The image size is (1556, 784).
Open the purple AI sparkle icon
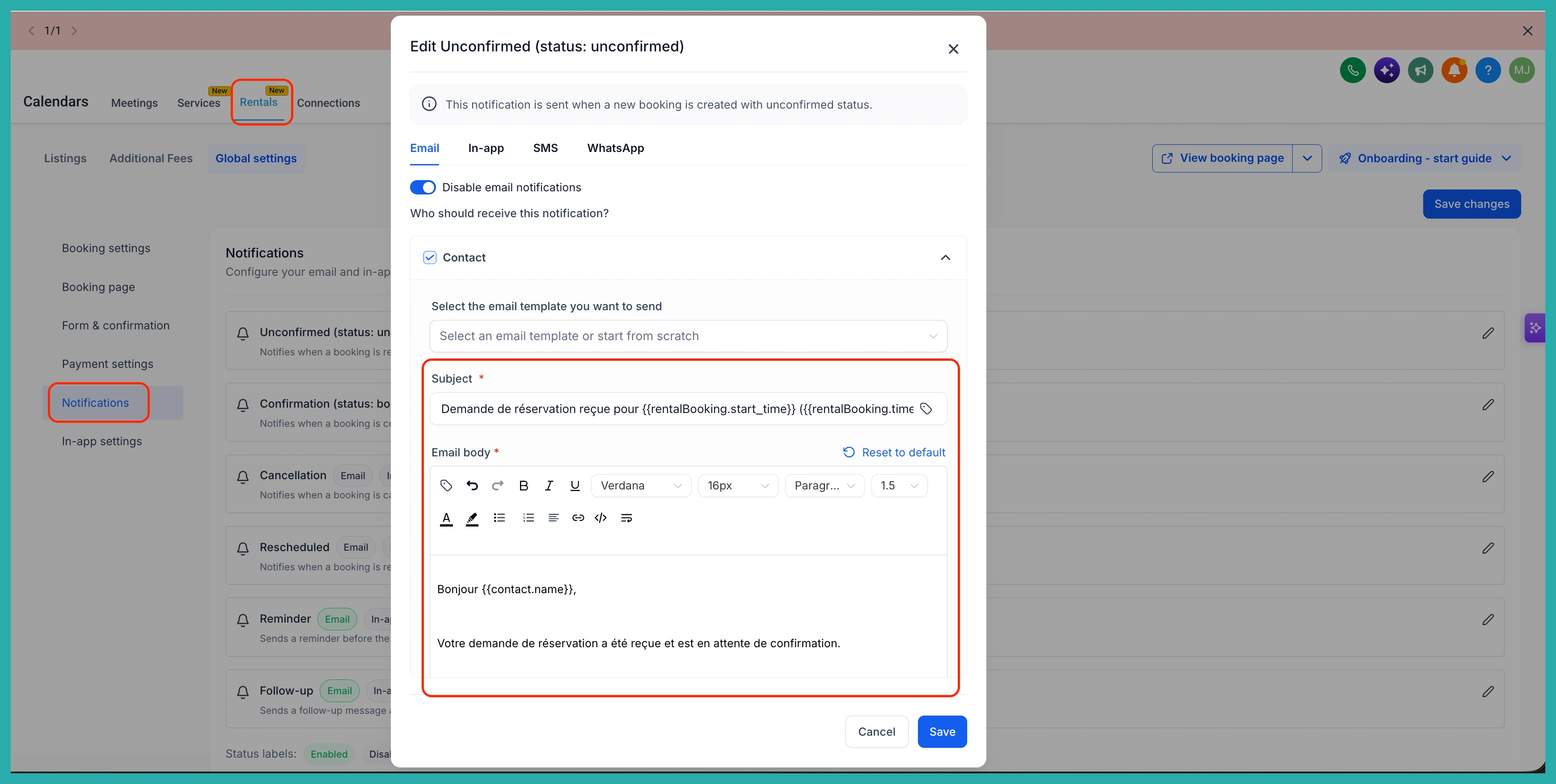1387,70
